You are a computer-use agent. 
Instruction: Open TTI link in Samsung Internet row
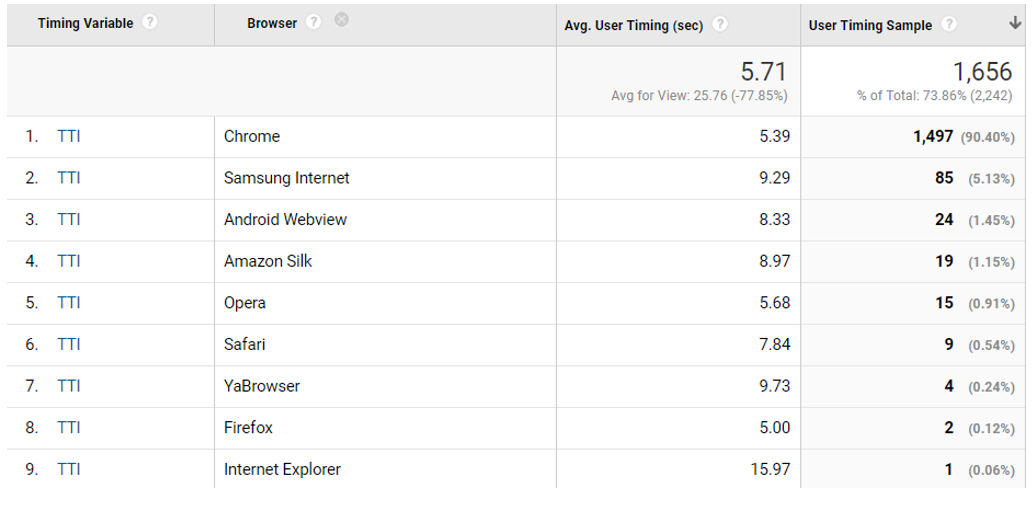pyautogui.click(x=68, y=178)
